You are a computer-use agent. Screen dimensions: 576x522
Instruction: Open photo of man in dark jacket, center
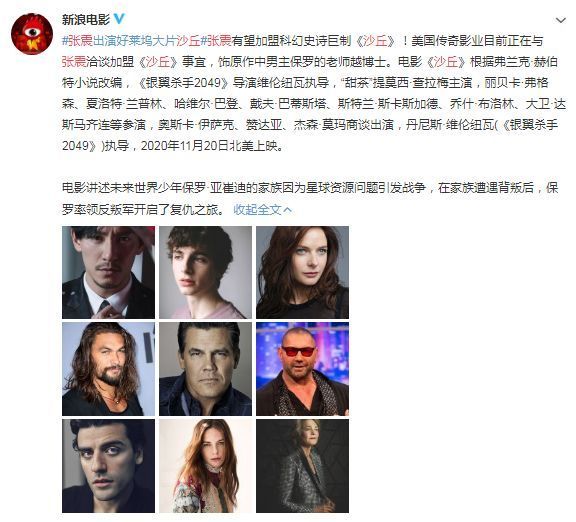(205, 369)
